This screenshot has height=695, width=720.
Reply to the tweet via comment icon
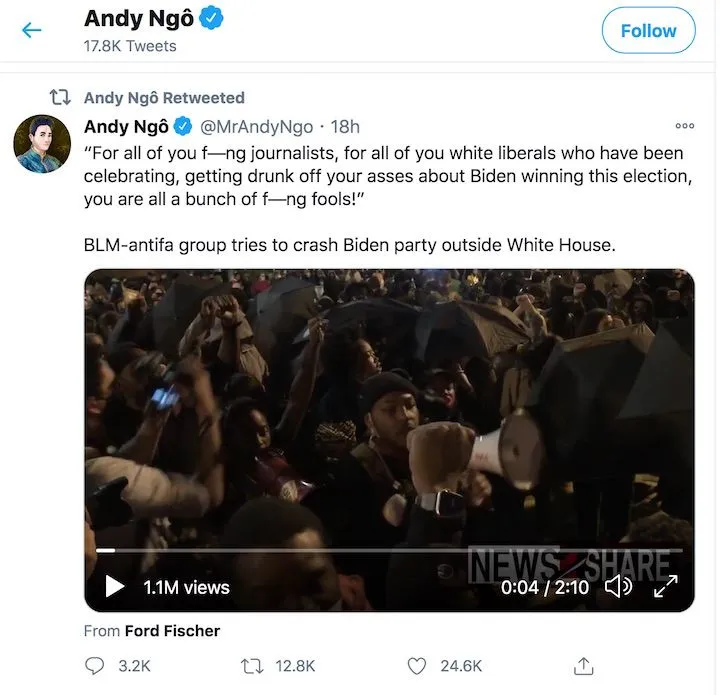coord(96,666)
